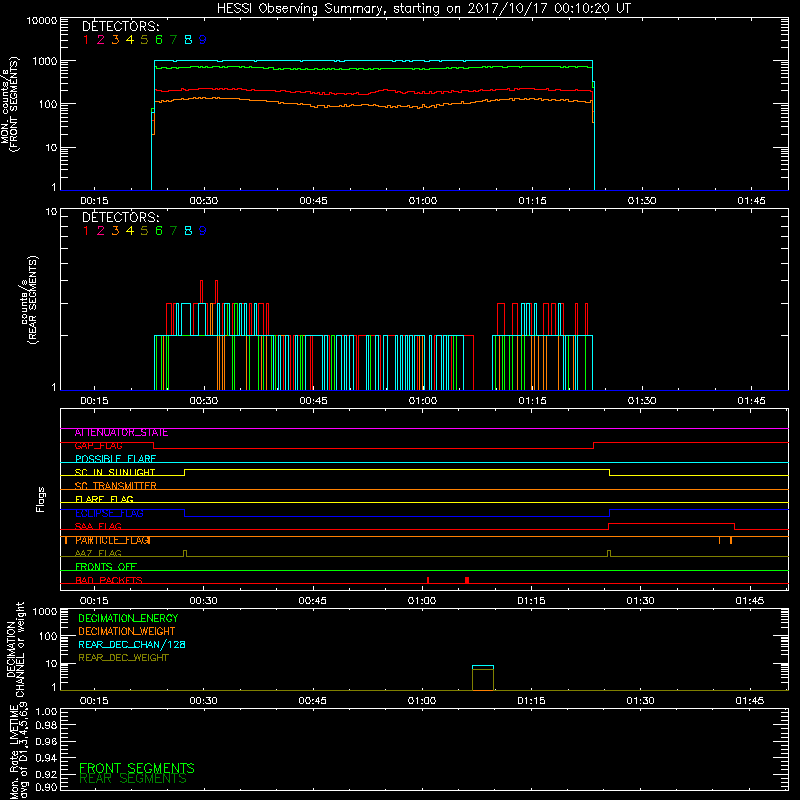Click the DECIMATION_WEIGHT legend entry

click(x=127, y=632)
